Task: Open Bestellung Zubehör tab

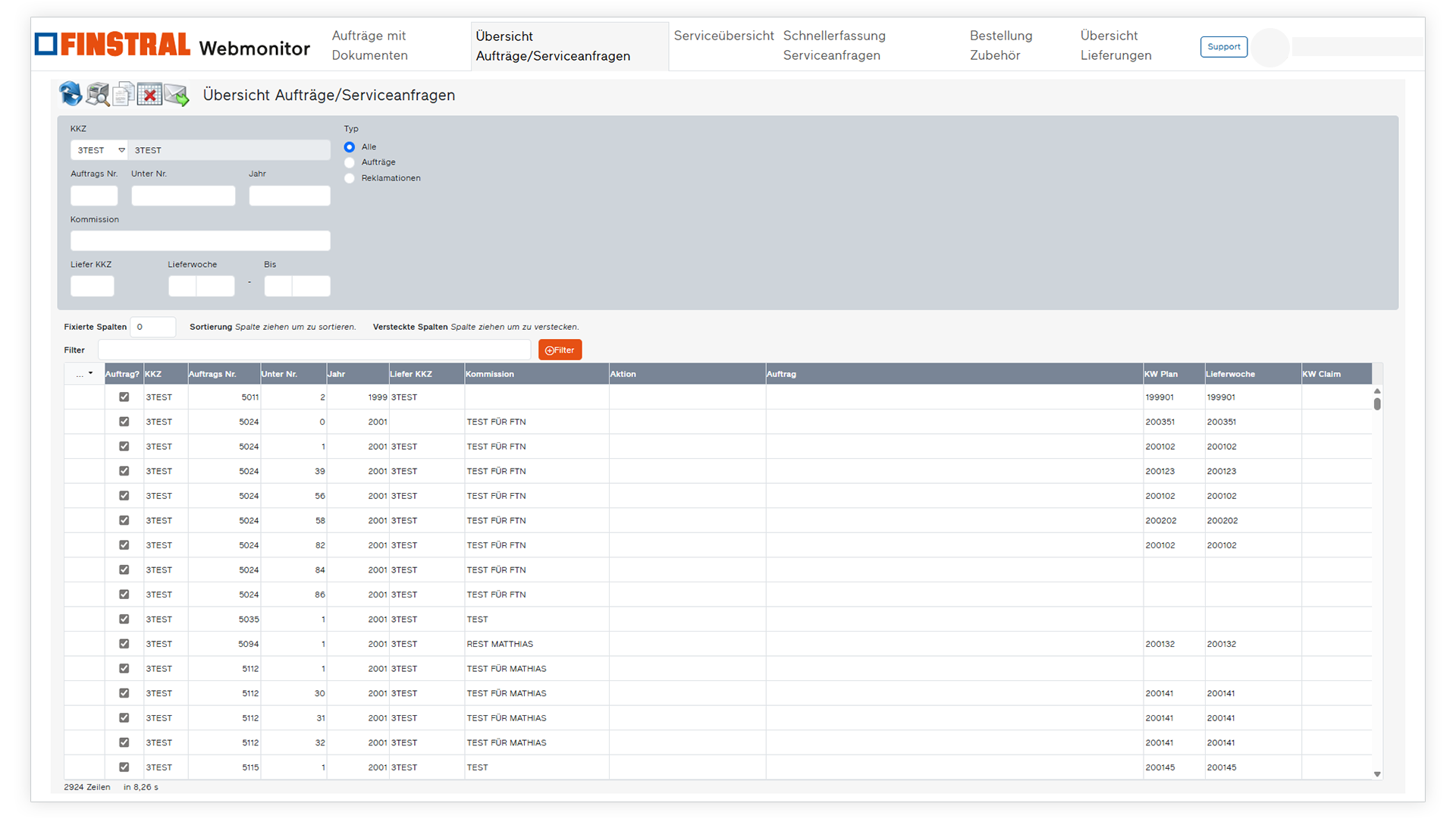Action: pos(1001,45)
